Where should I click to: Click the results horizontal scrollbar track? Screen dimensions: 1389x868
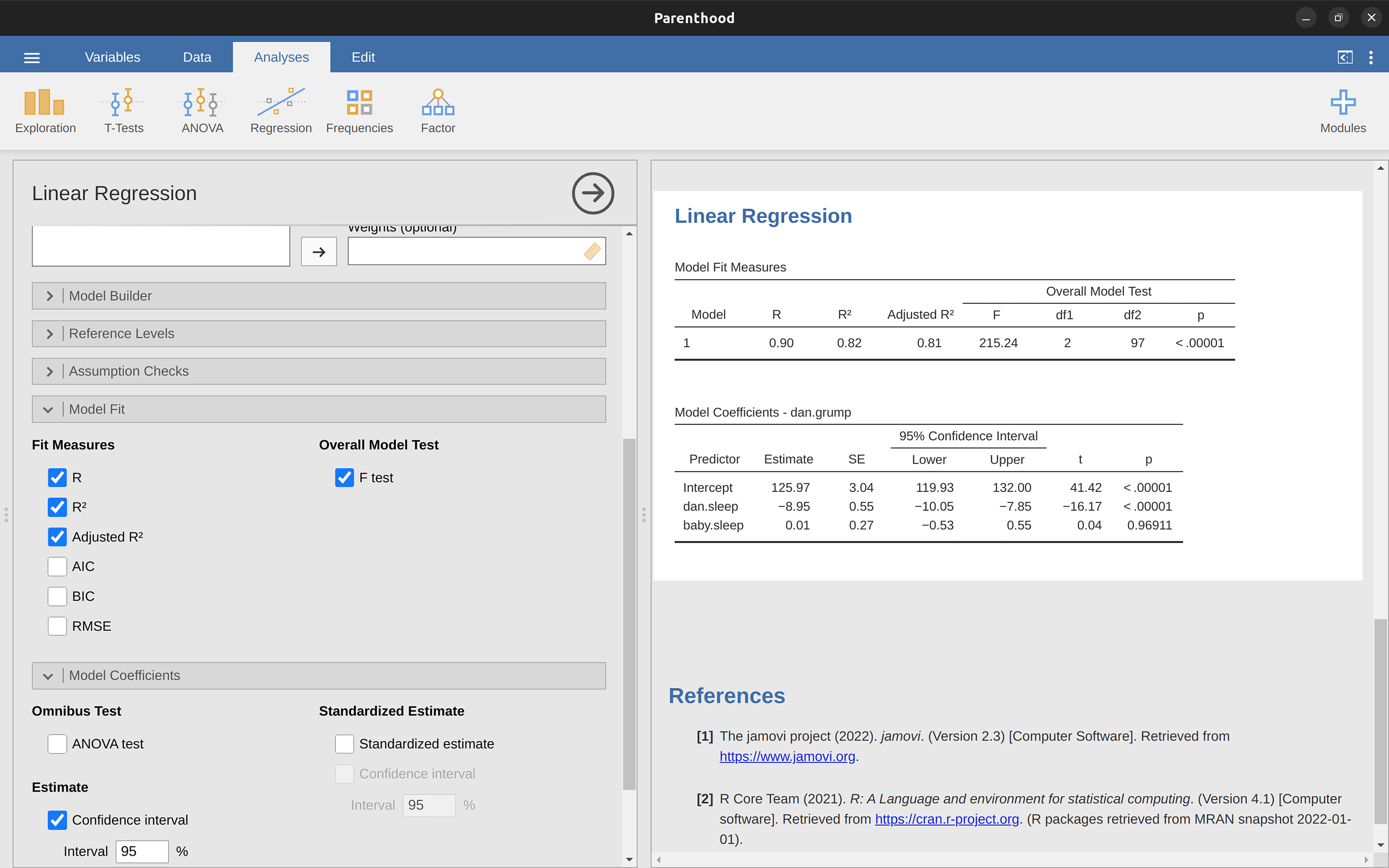pyautogui.click(x=1012, y=859)
